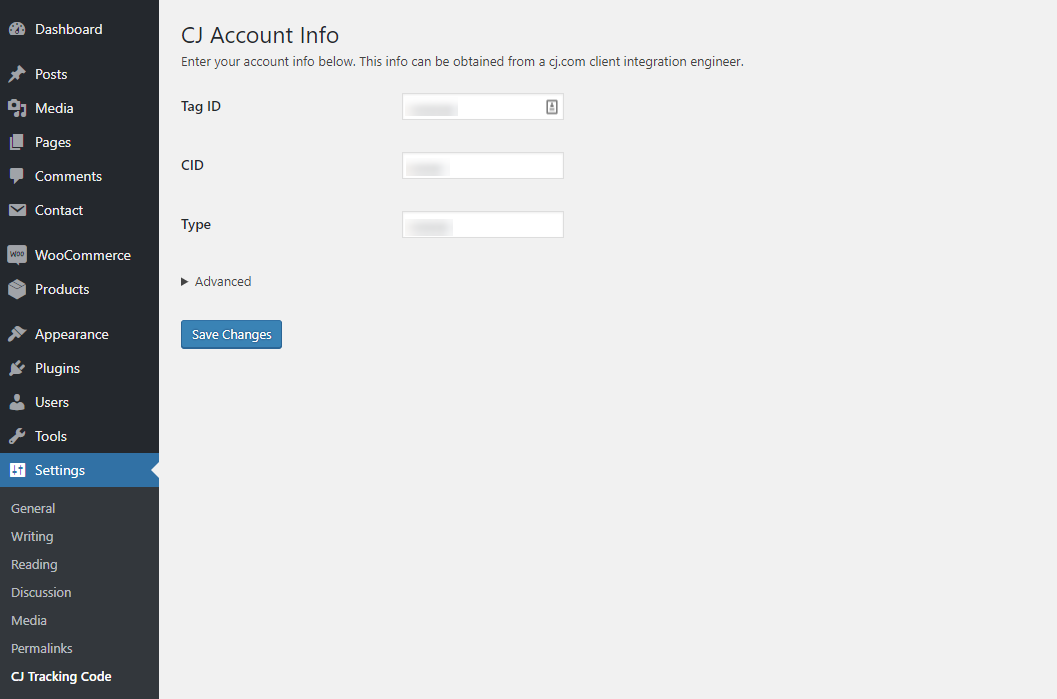Open the Discussion settings page

pos(41,593)
